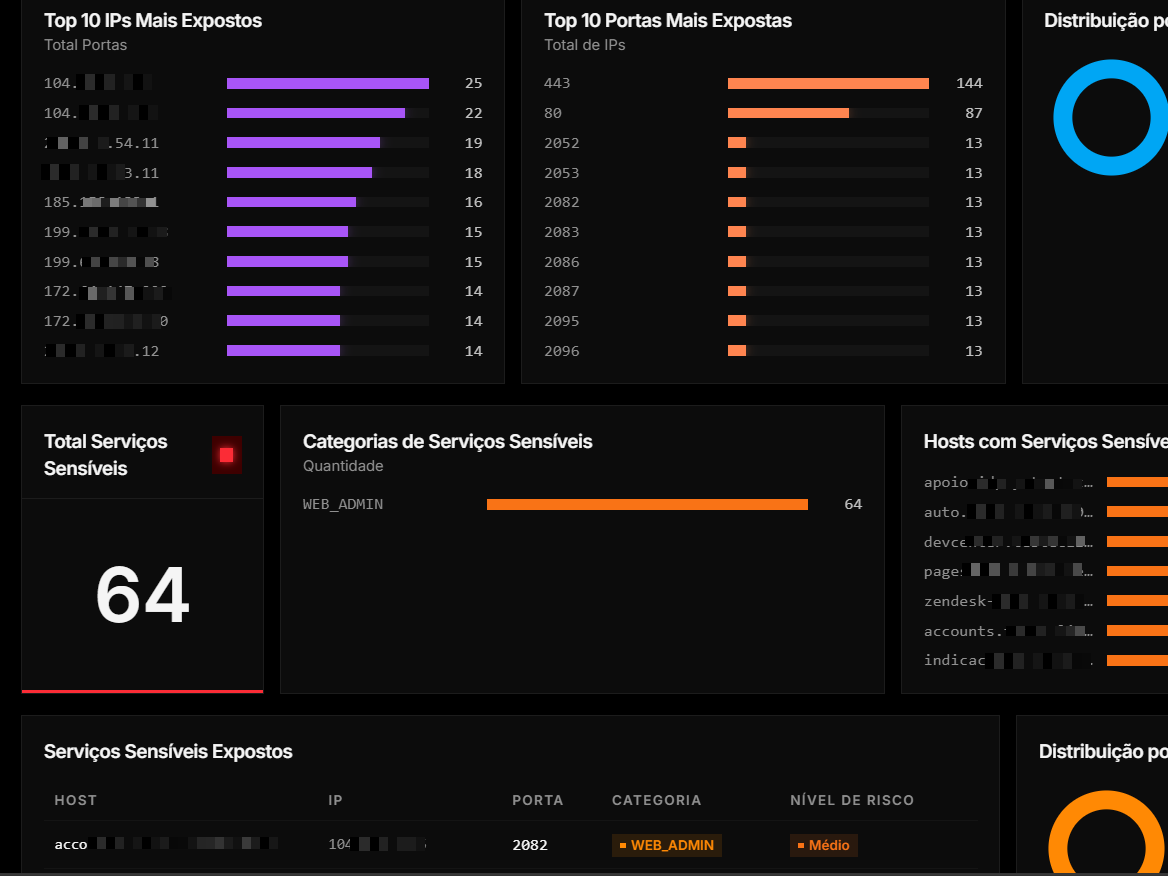Viewport: 1168px width, 876px height.
Task: Select the IP ending in .12
Action: [x=101, y=351]
